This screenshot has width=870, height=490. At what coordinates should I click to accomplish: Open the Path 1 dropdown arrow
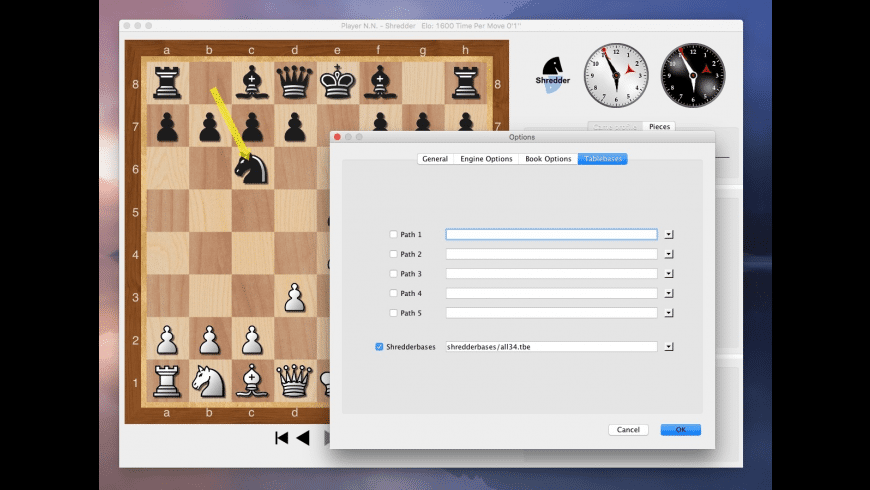tap(669, 235)
